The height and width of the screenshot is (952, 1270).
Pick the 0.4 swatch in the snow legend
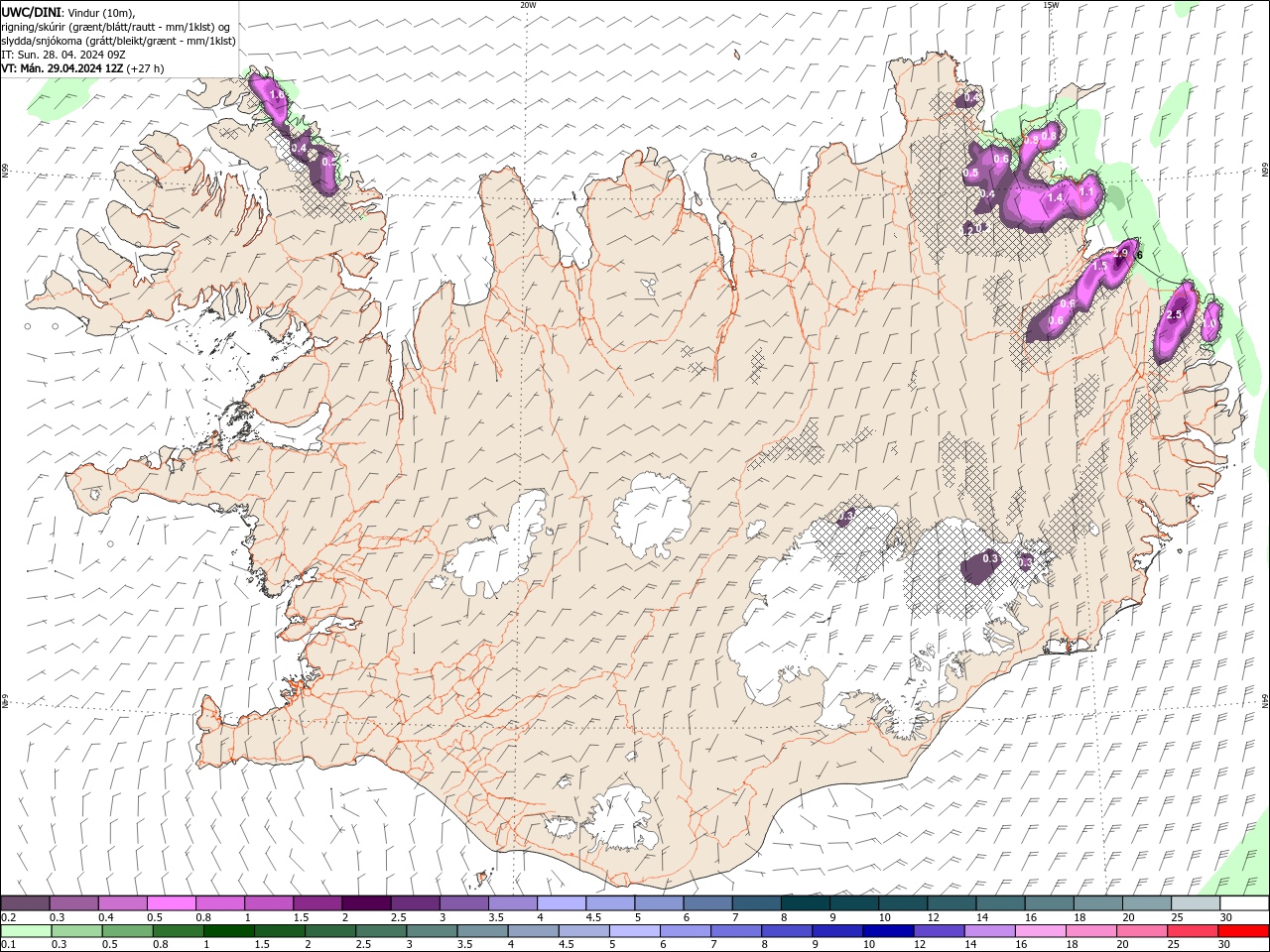122,902
